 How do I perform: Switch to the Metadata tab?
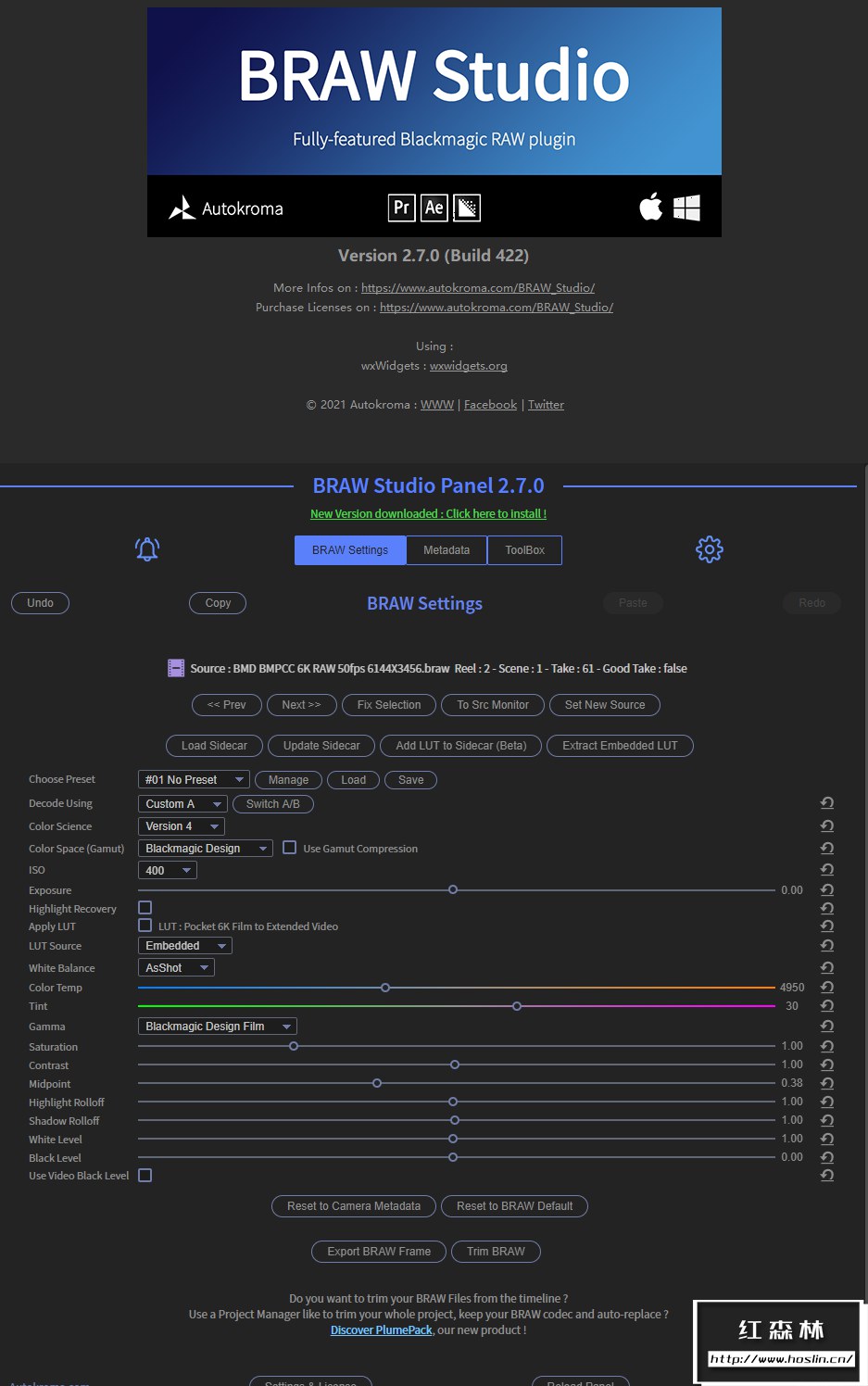click(447, 550)
